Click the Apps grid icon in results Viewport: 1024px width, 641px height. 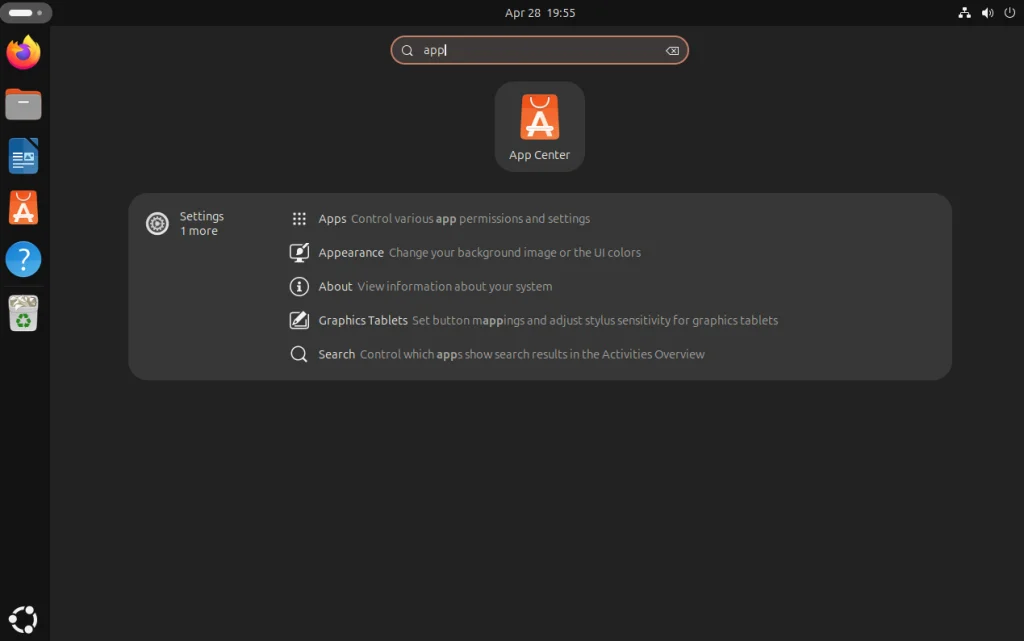[299, 219]
